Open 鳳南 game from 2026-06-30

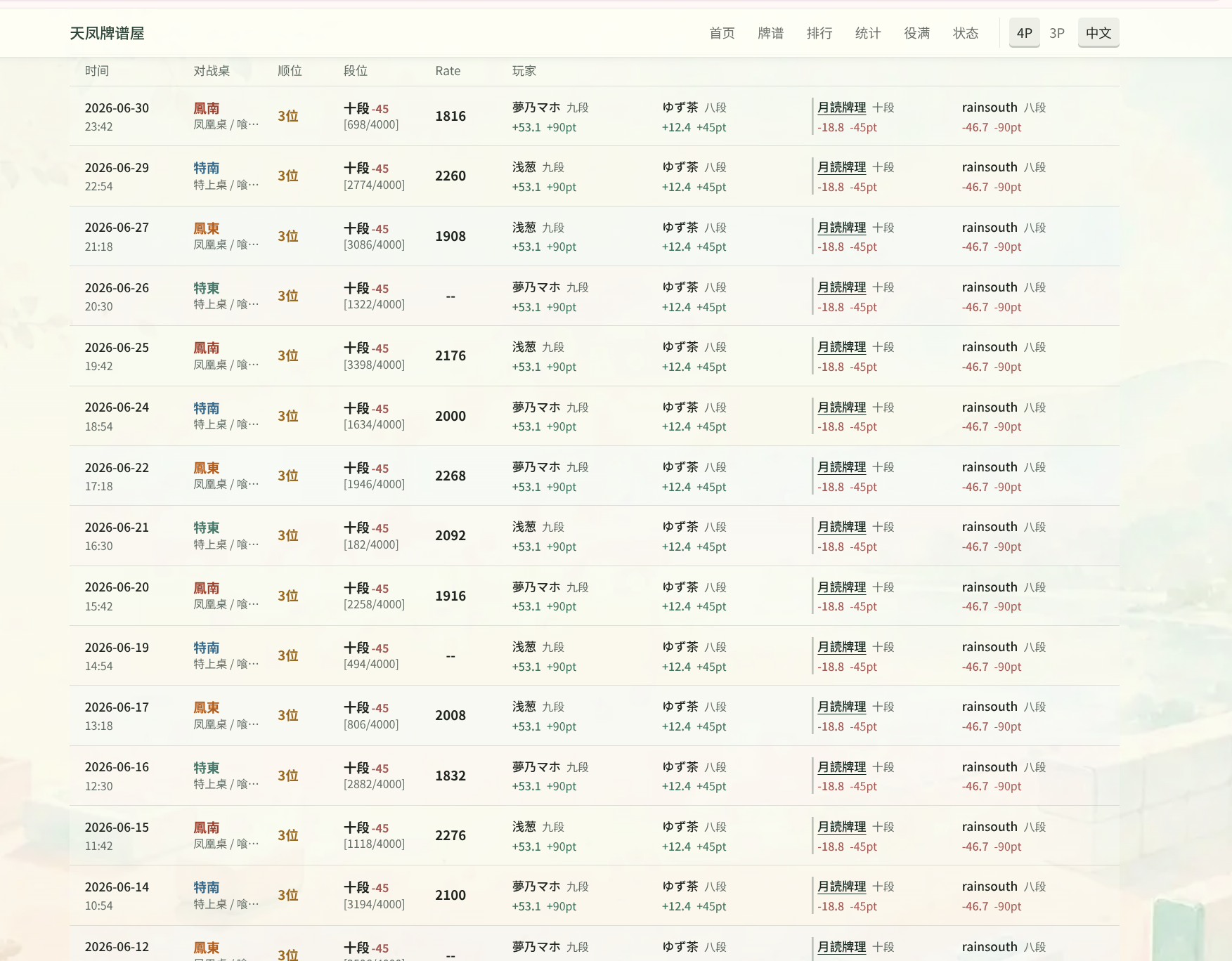[207, 108]
